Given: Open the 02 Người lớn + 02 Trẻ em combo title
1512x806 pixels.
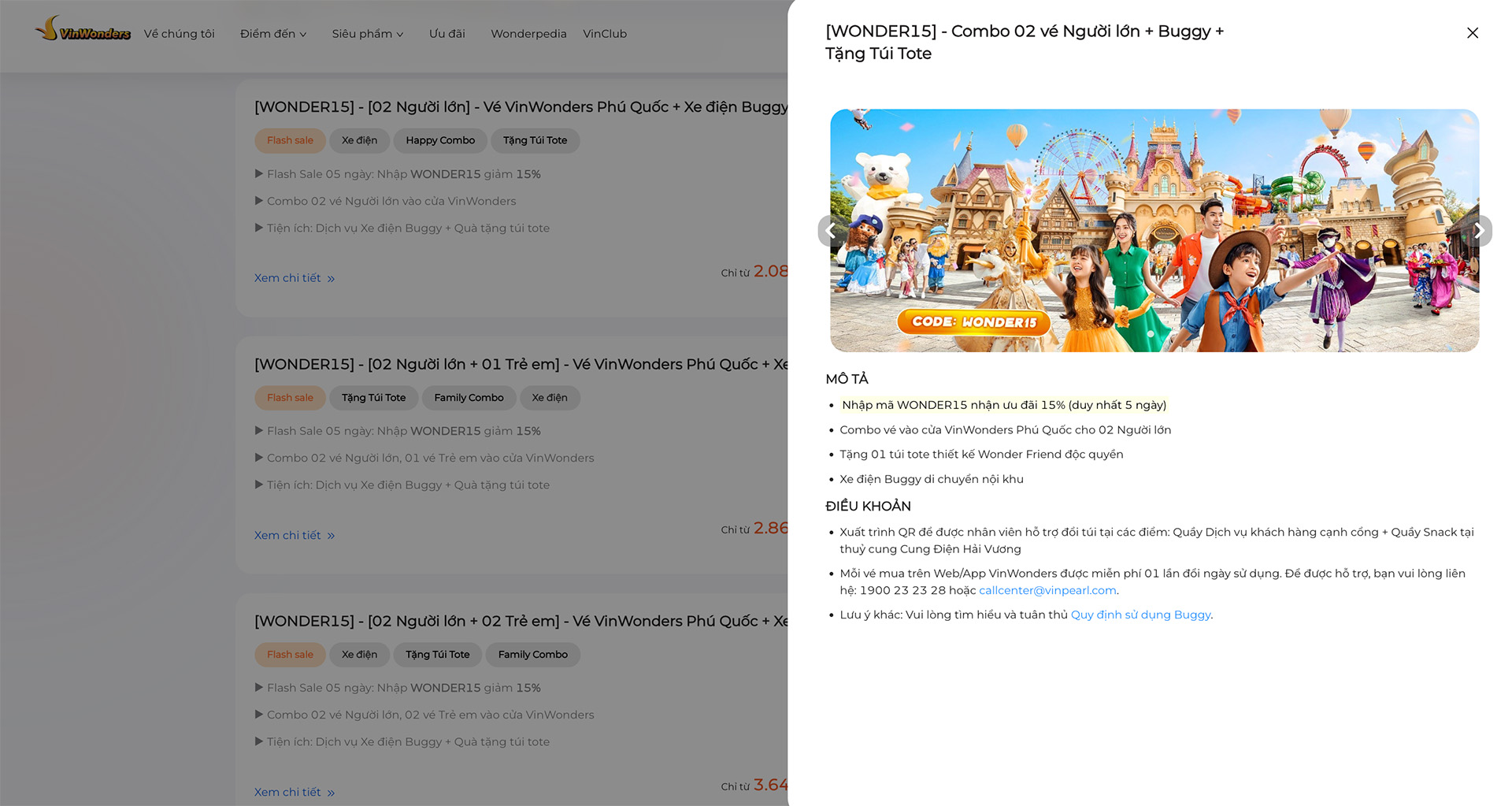Looking at the screenshot, I should point(520,621).
